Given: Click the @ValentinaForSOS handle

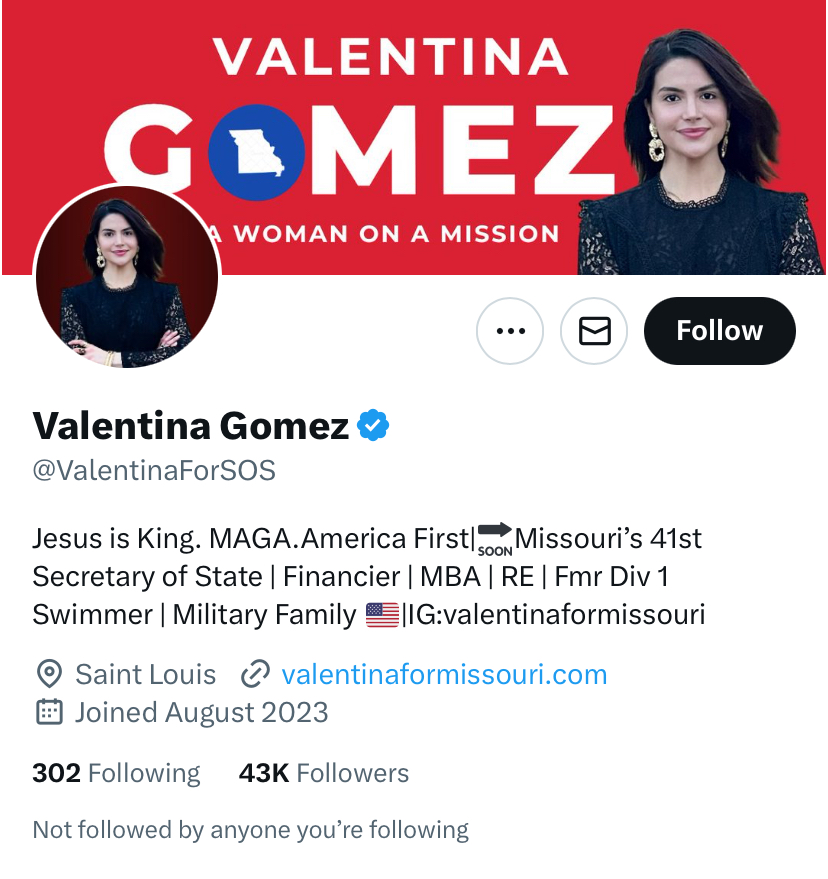Looking at the screenshot, I should click(x=154, y=470).
